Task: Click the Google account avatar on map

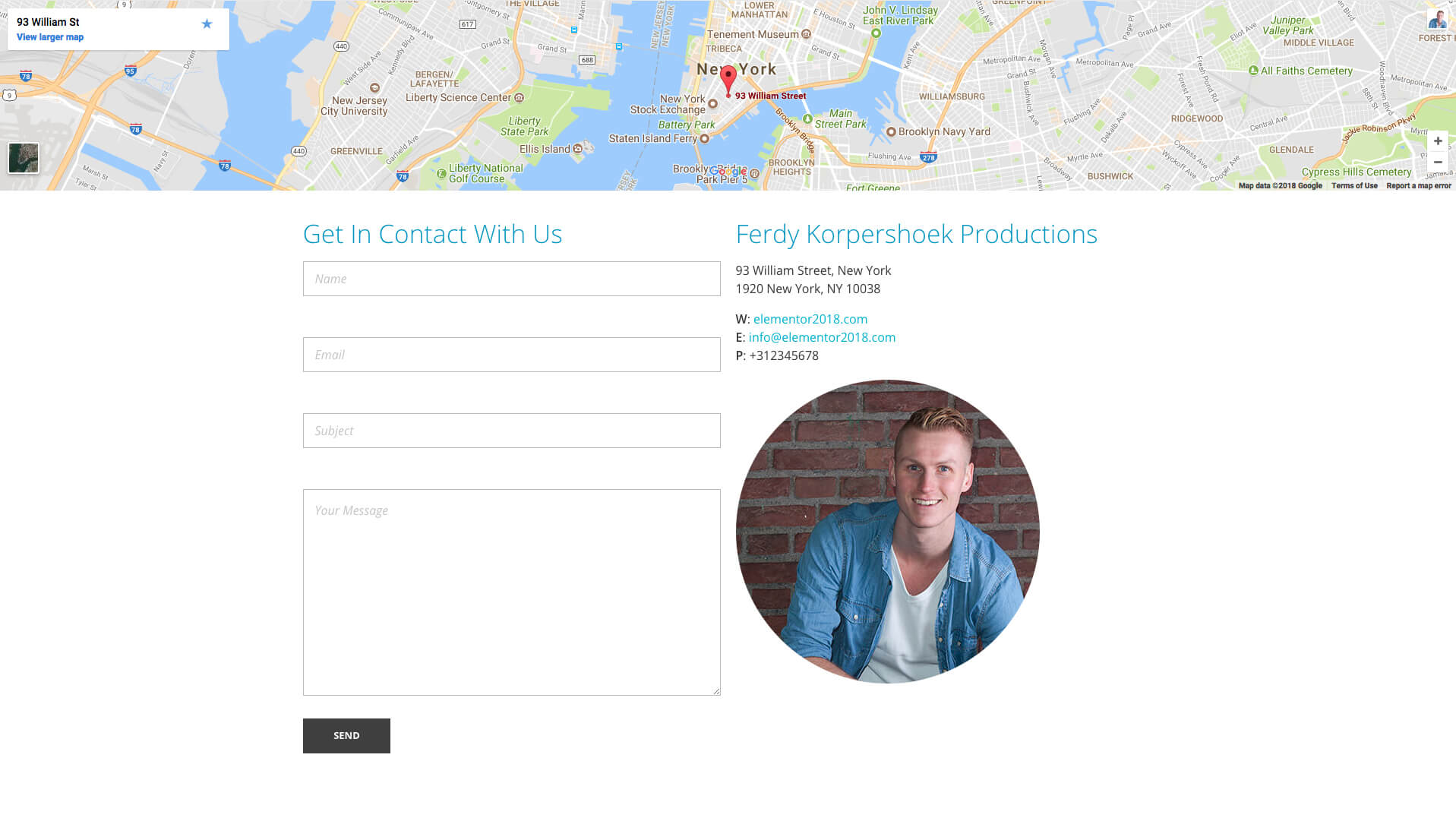Action: click(1437, 19)
